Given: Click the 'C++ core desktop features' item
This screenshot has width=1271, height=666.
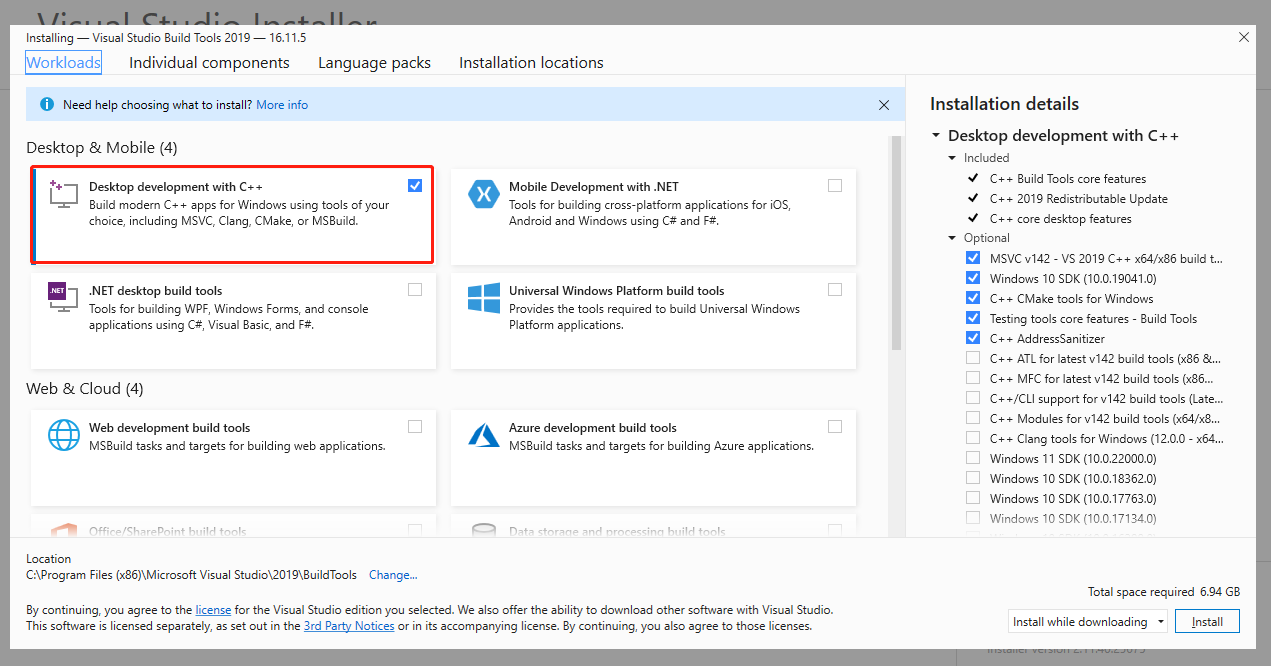Looking at the screenshot, I should click(1060, 218).
